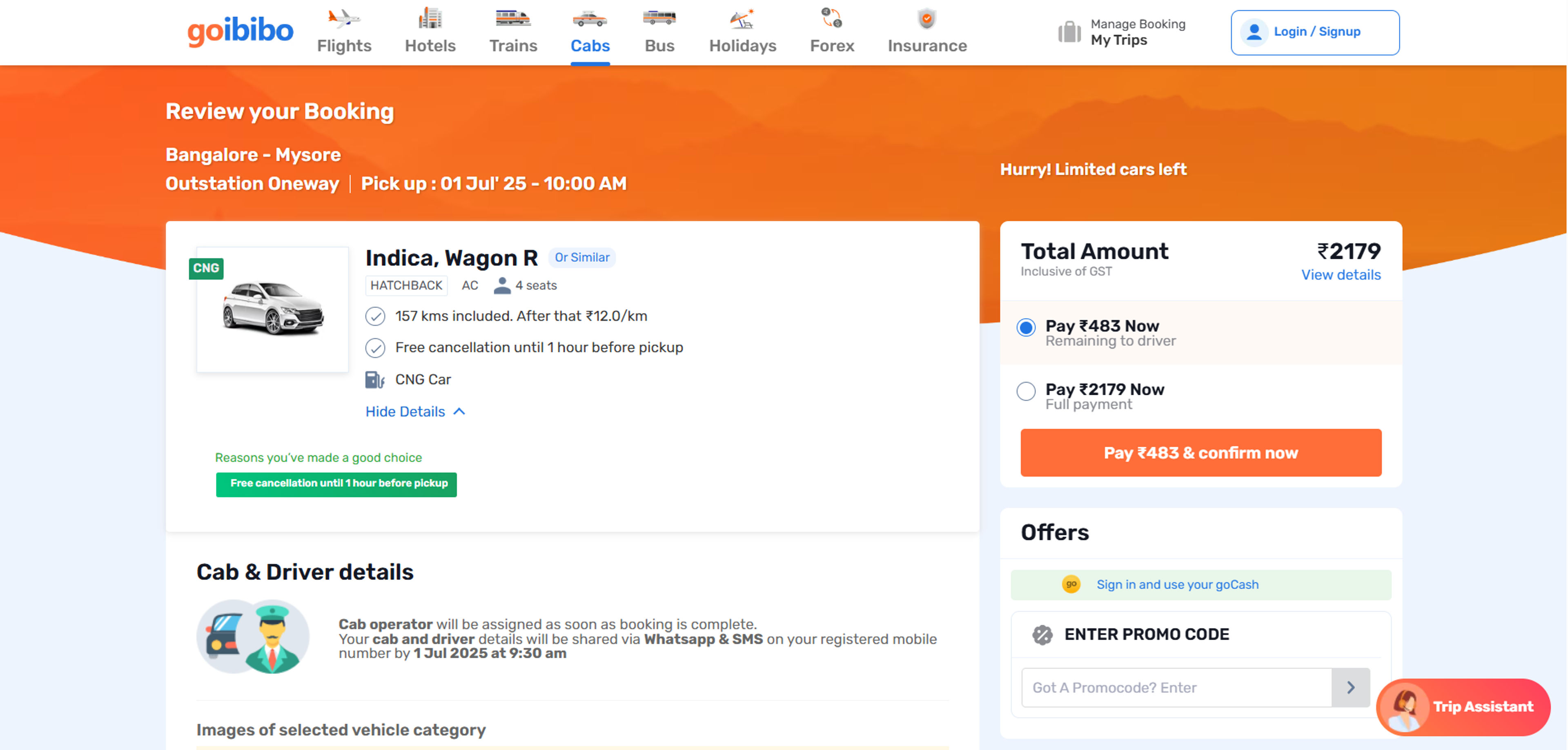1568x750 pixels.
Task: Click the goCash coin icon
Action: point(1071,584)
